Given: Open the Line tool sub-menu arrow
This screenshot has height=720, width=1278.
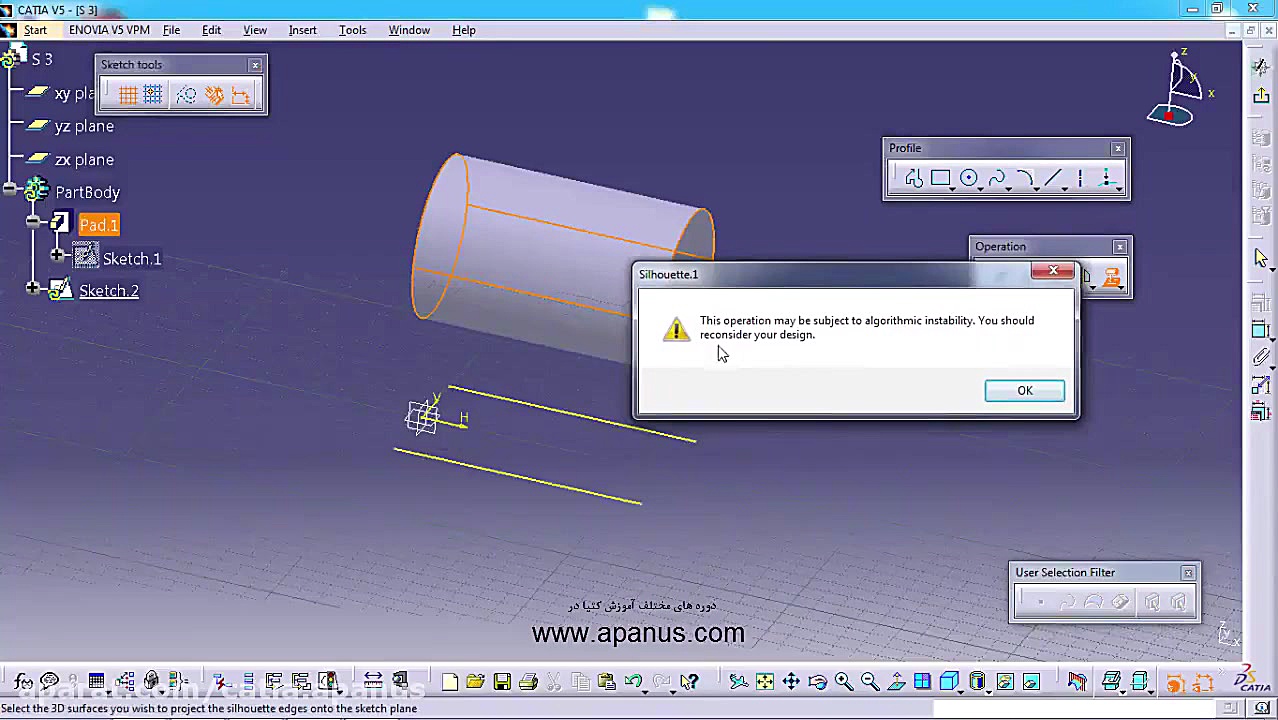Looking at the screenshot, I should click(x=1065, y=188).
